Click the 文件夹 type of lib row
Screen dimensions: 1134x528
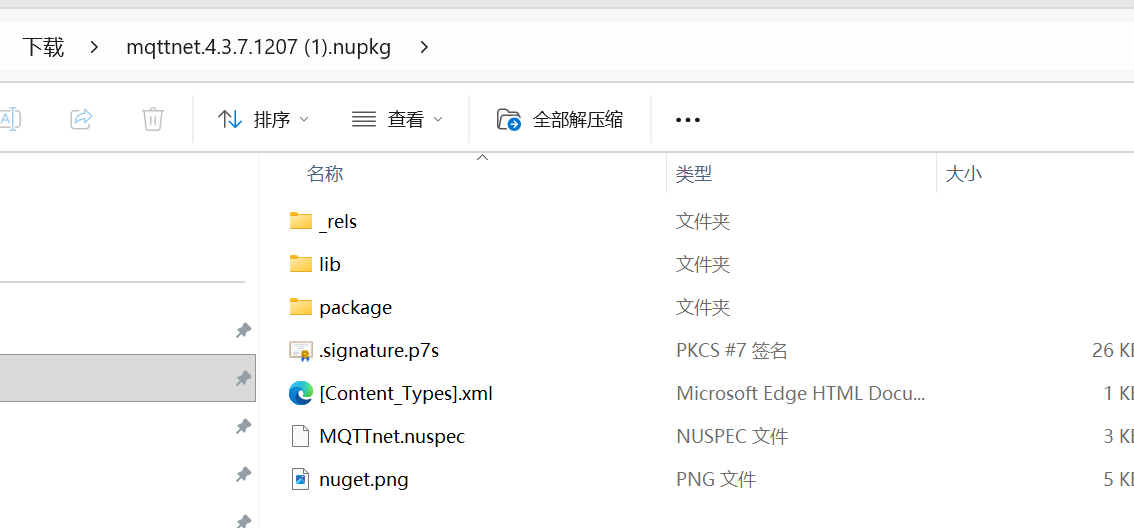(x=703, y=265)
